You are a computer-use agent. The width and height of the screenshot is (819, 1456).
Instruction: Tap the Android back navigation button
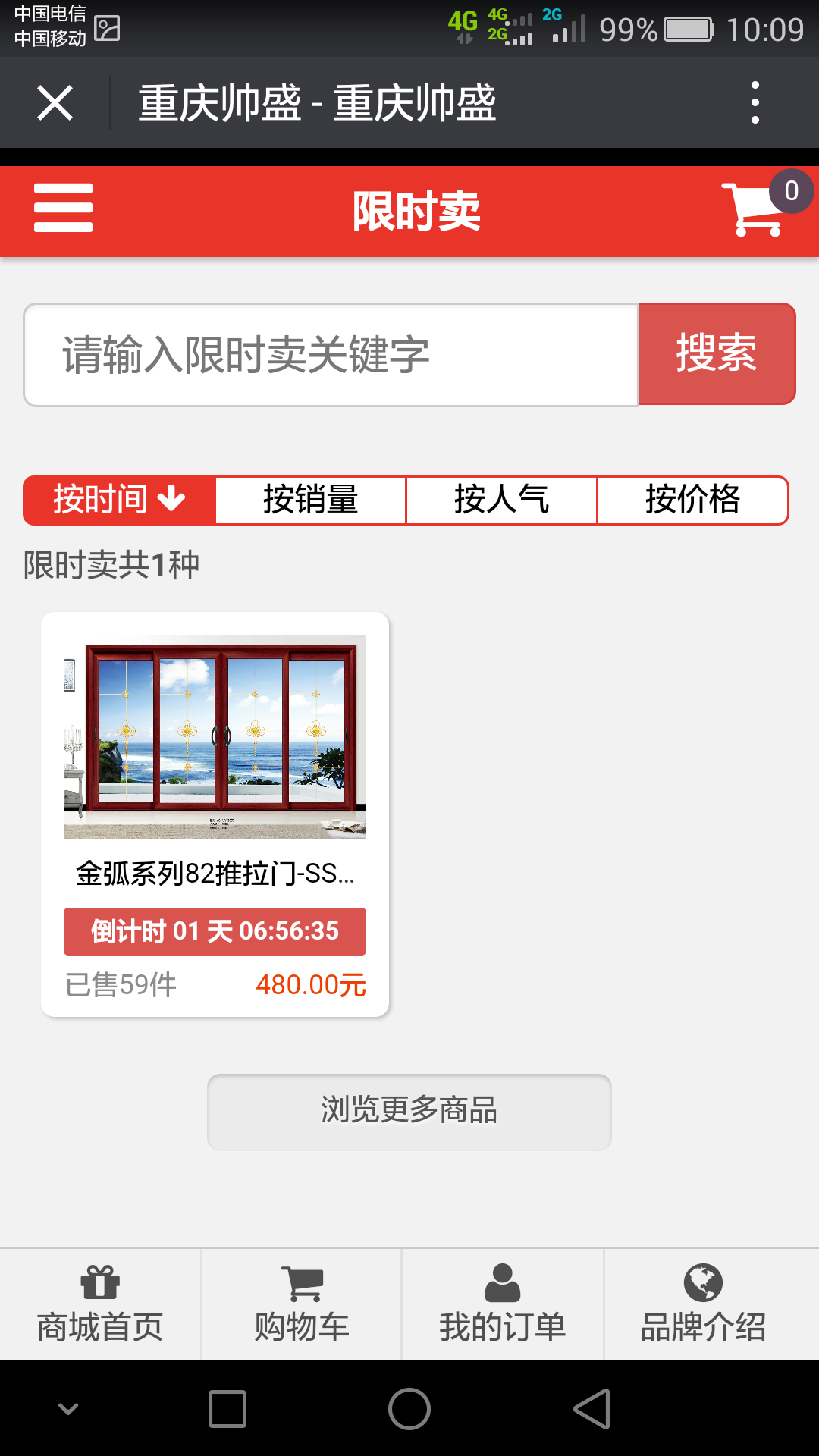[x=592, y=1409]
